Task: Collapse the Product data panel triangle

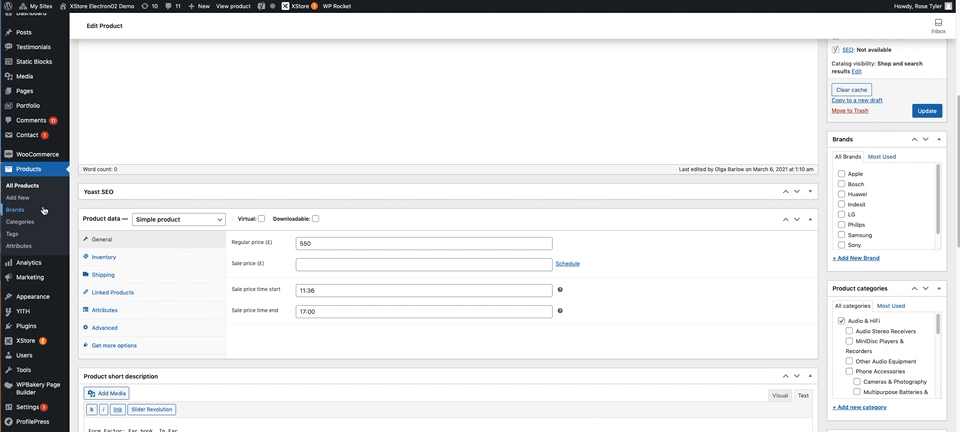Action: (810, 219)
